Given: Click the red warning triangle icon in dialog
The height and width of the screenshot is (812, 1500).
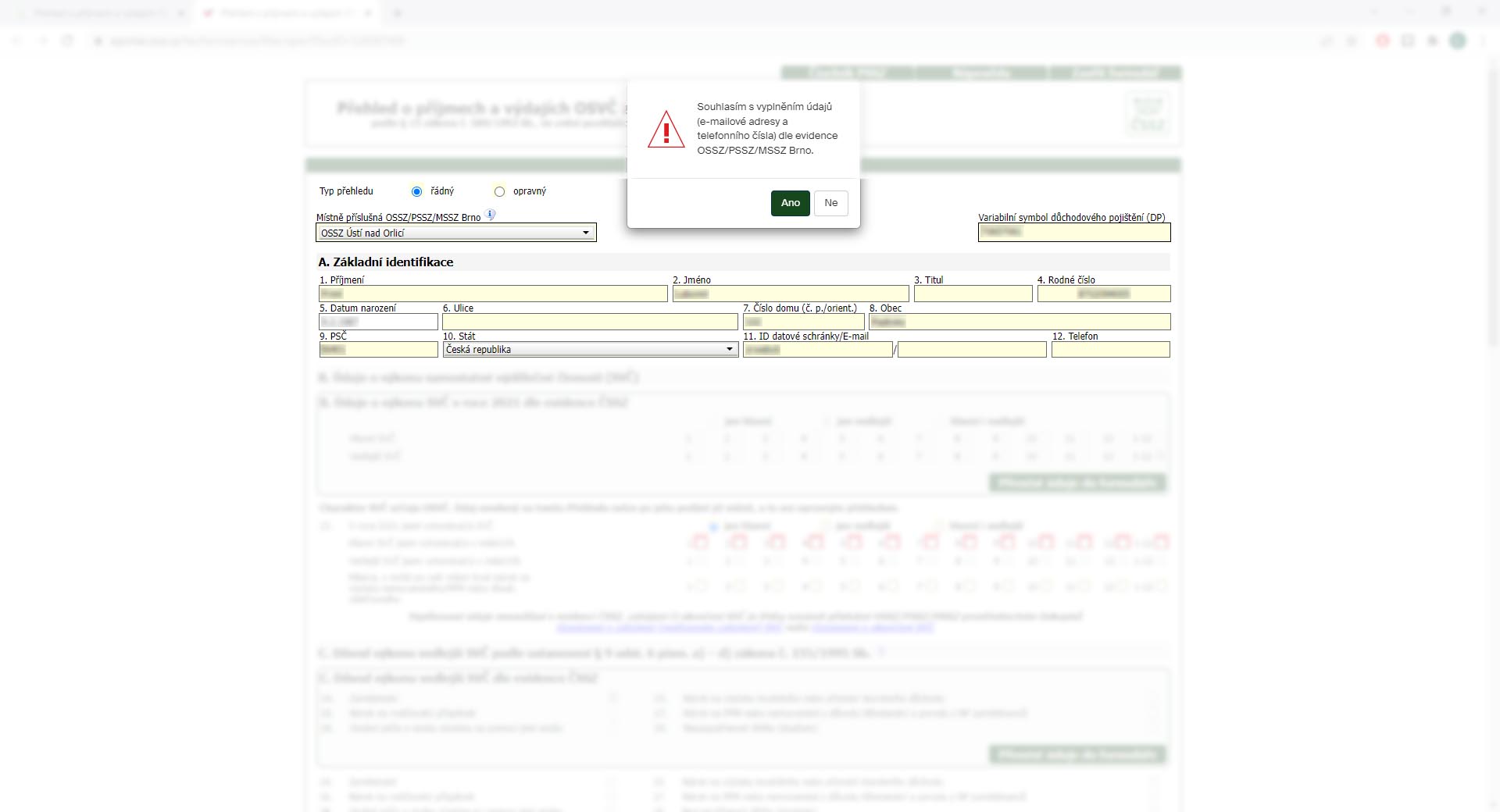Looking at the screenshot, I should (666, 130).
